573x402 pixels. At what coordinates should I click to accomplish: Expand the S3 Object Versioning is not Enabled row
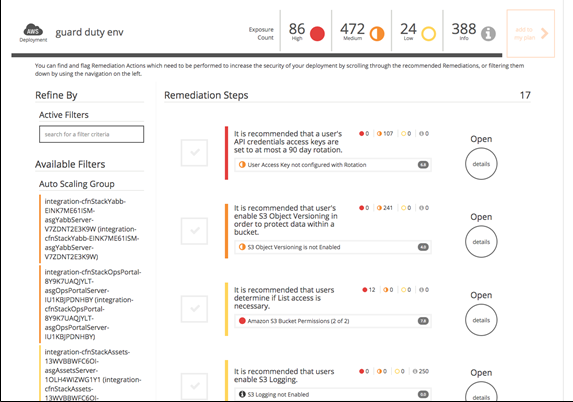coord(333,247)
